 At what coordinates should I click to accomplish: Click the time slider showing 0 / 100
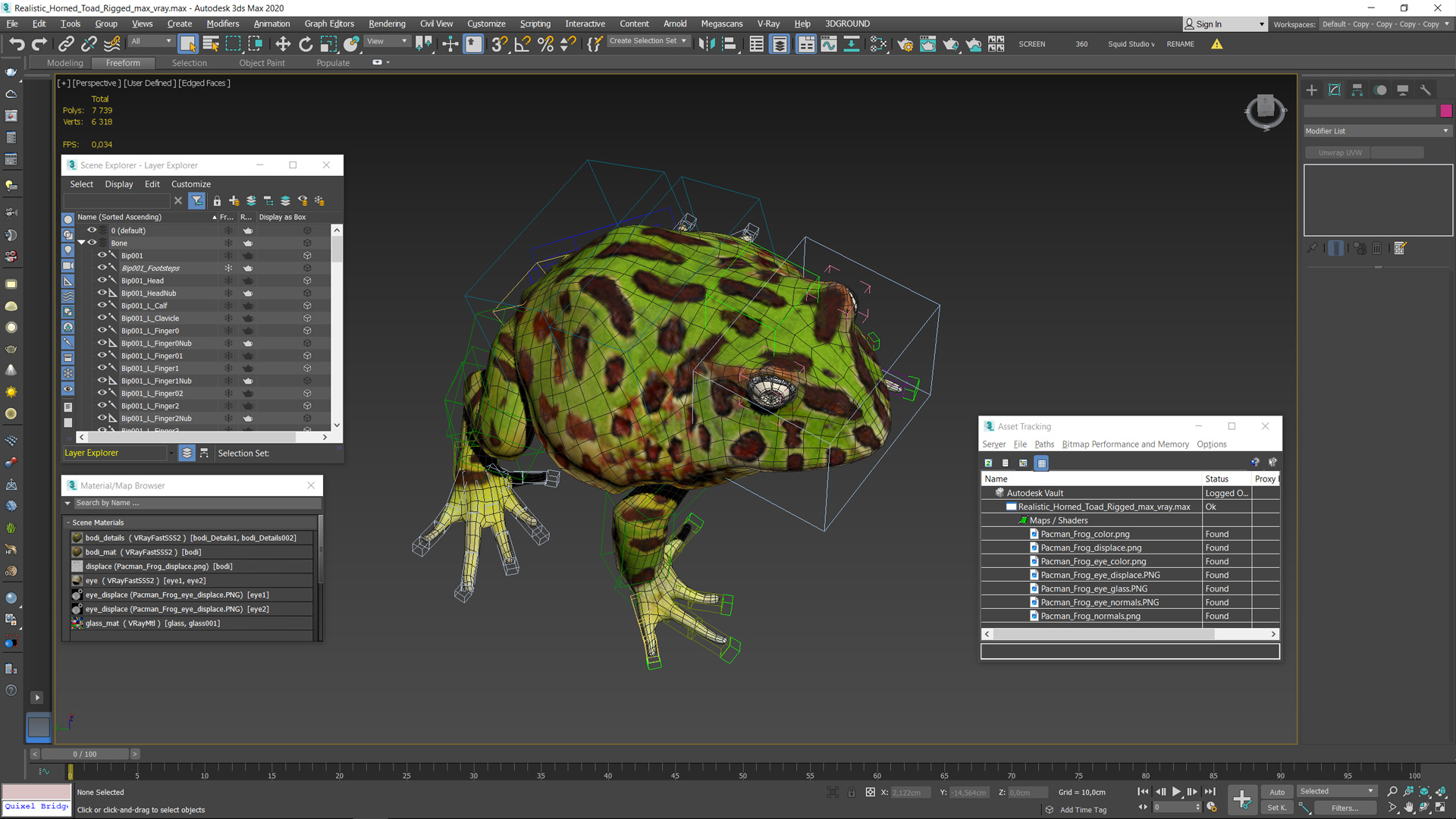click(85, 754)
